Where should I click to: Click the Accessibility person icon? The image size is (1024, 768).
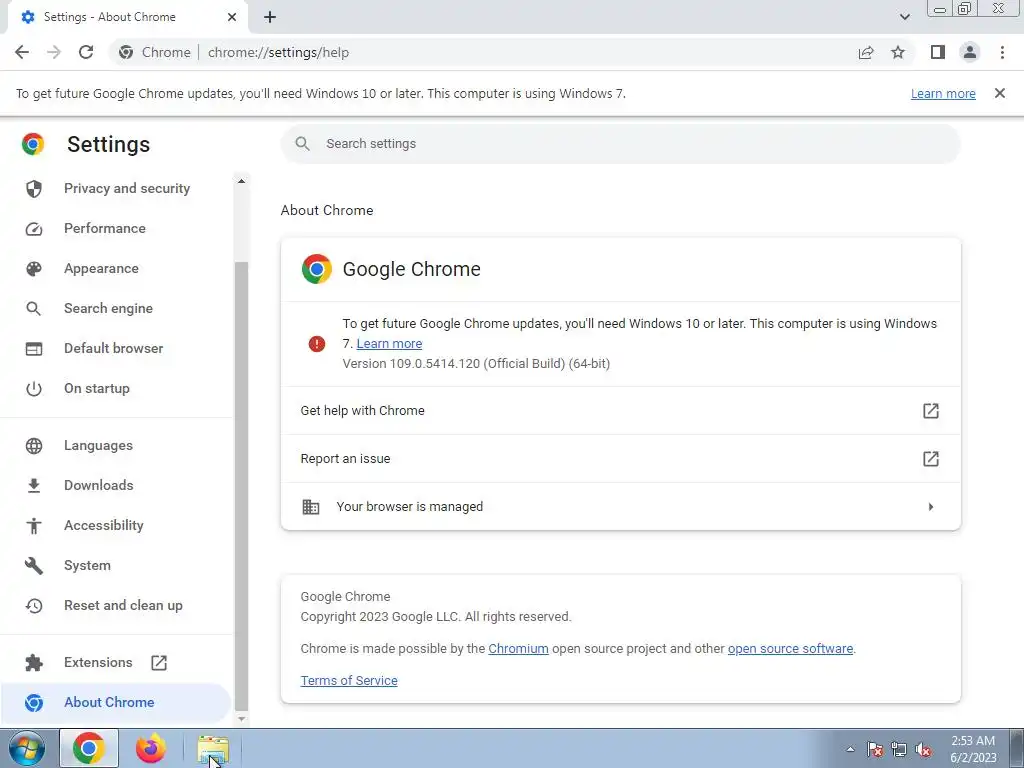(34, 525)
